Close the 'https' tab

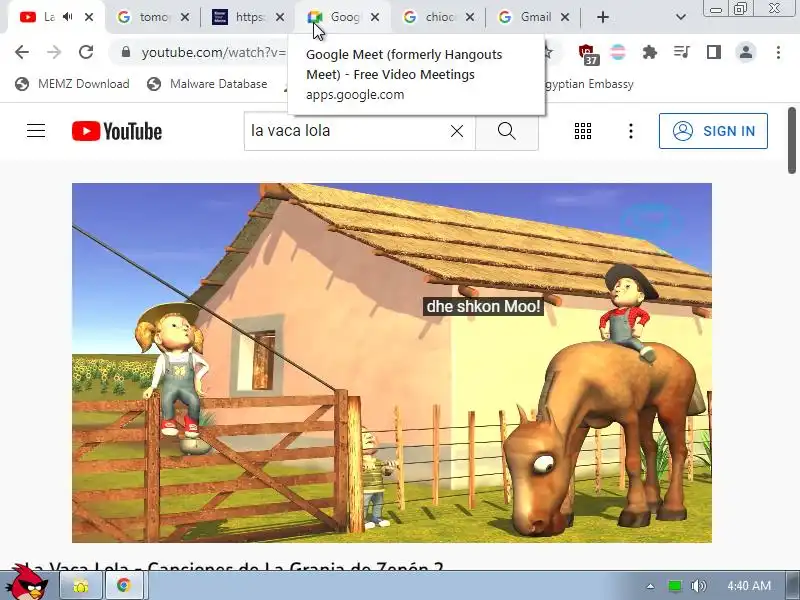280,17
